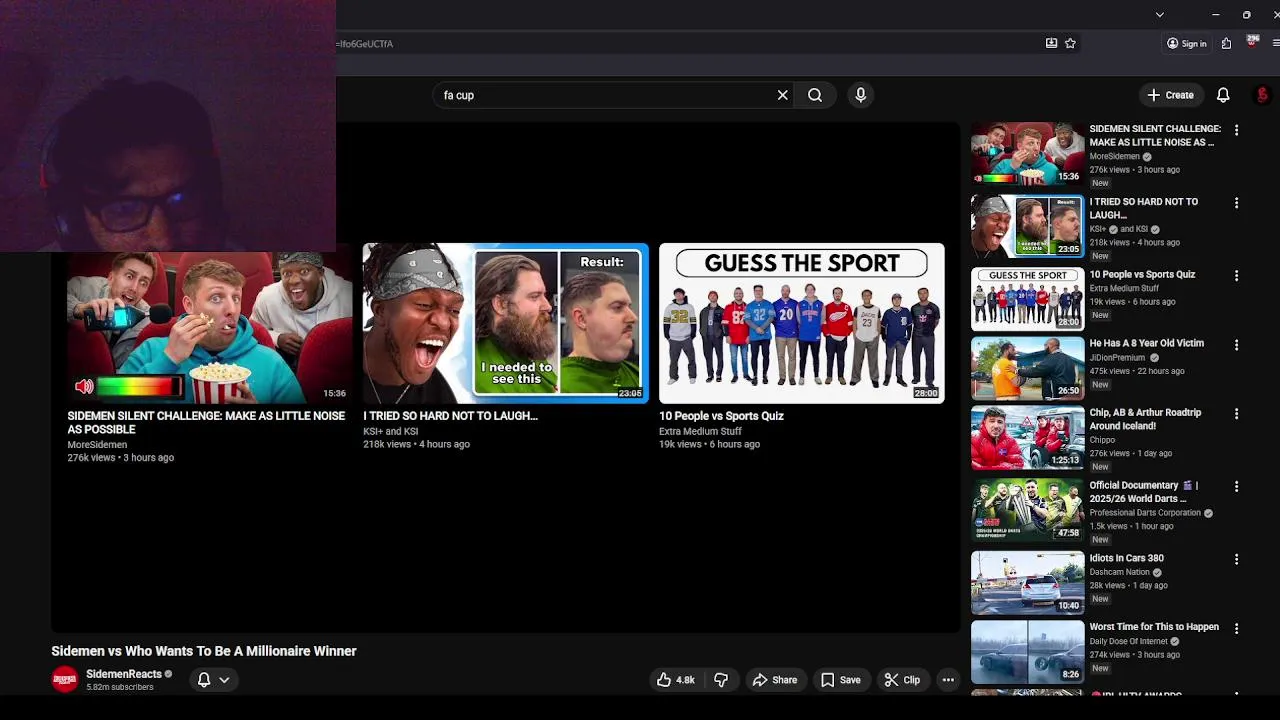Open options for sidebar I Tried So Hard
The height and width of the screenshot is (720, 1280).
pyautogui.click(x=1236, y=203)
